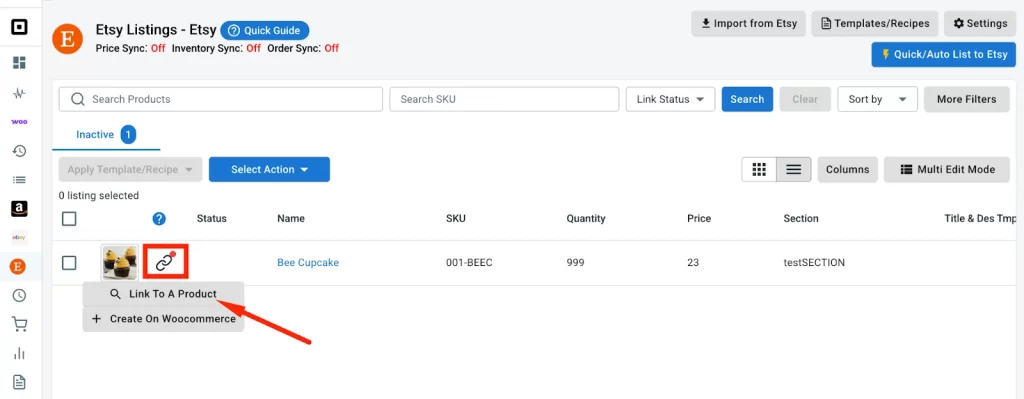Click the testSECTION cell

tap(814, 263)
